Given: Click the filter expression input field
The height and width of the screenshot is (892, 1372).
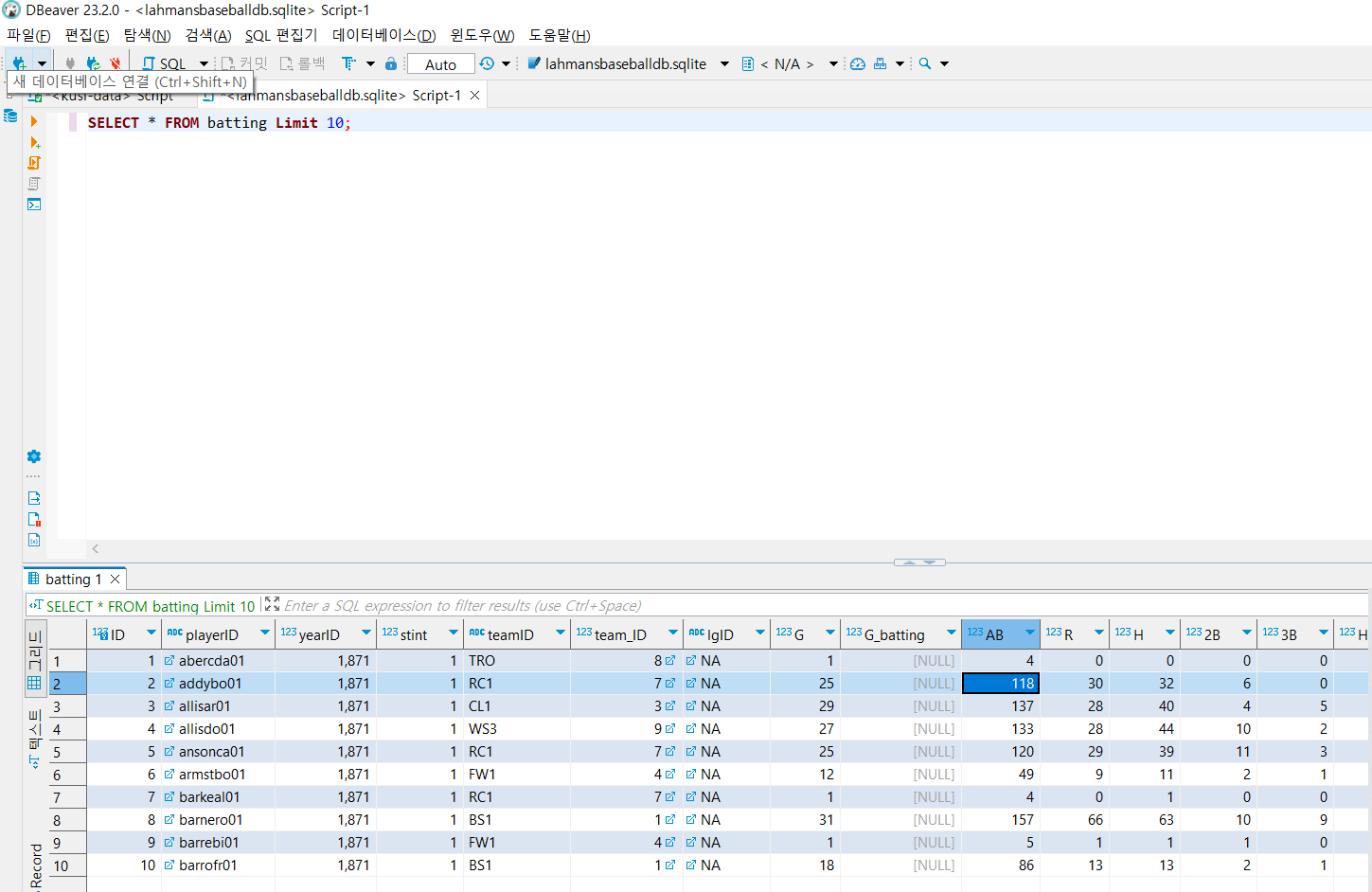Looking at the screenshot, I should (824, 605).
